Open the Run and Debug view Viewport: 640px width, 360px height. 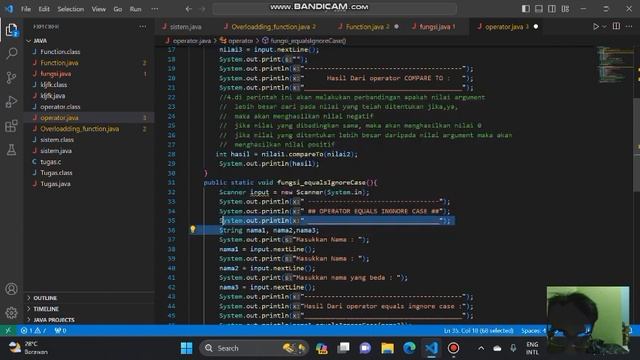11,102
